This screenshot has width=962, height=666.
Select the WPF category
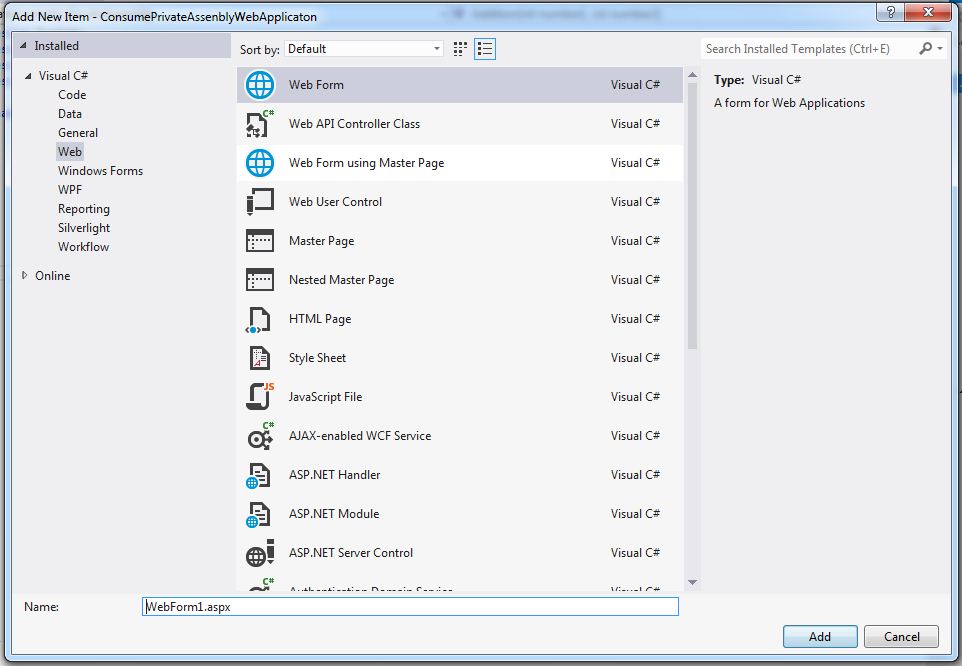pyautogui.click(x=70, y=189)
